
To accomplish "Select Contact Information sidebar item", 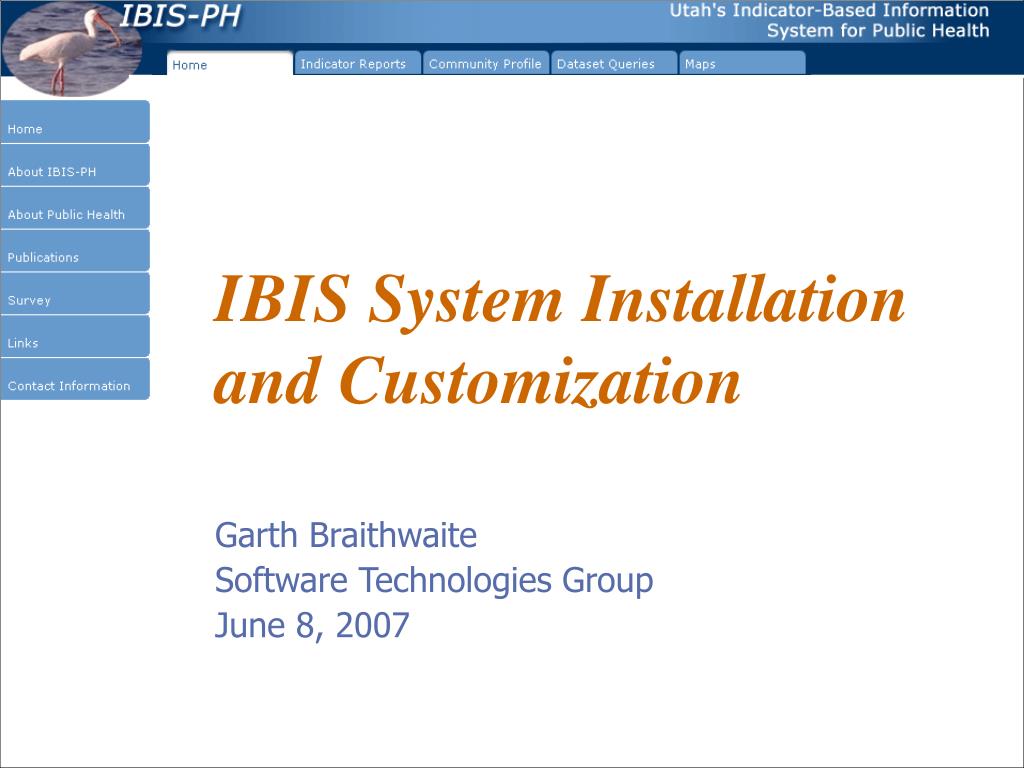I will coord(75,379).
